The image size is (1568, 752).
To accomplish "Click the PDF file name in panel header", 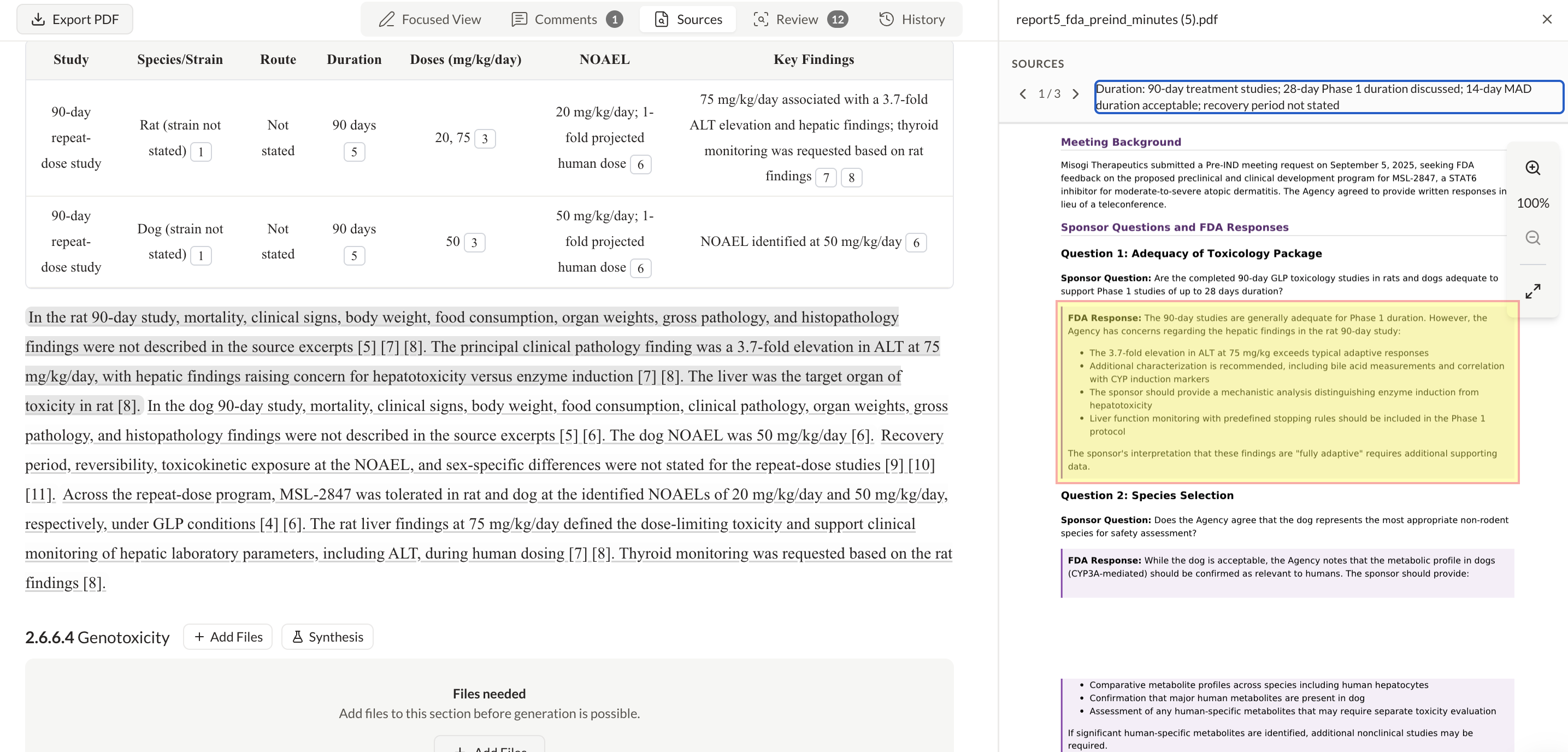I will tap(1117, 20).
